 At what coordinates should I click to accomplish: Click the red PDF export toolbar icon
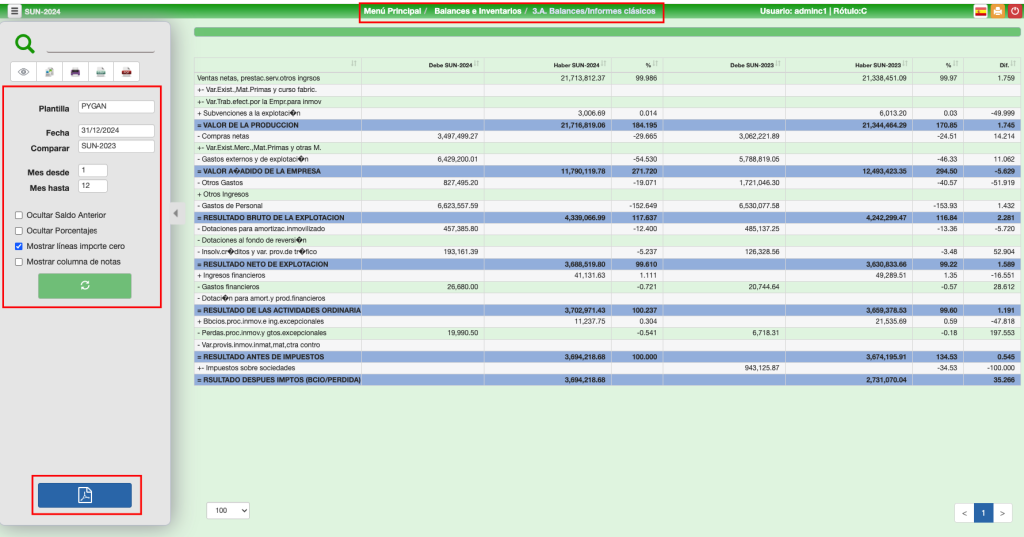coord(127,72)
